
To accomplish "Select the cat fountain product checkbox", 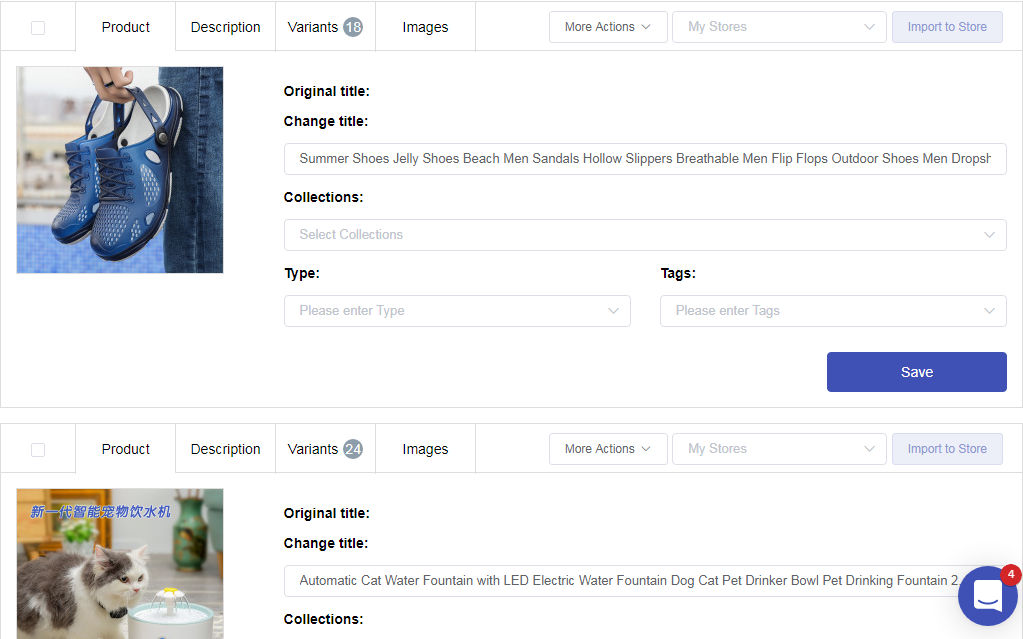I will [x=38, y=450].
